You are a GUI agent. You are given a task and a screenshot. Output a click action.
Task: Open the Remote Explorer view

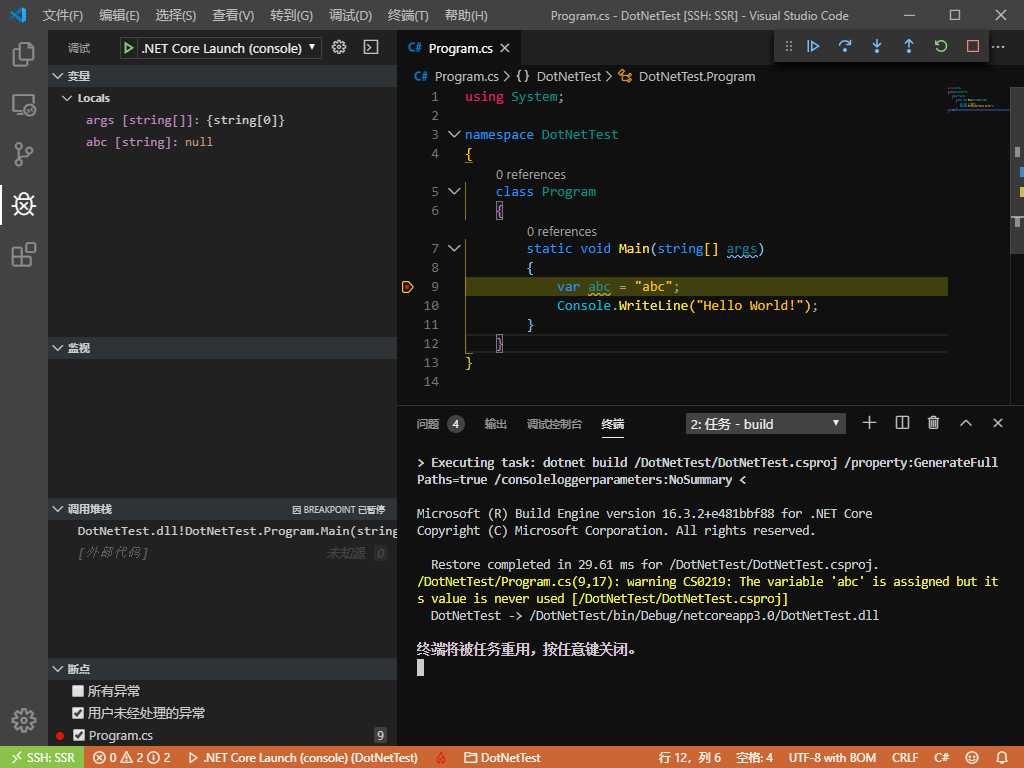pos(24,104)
